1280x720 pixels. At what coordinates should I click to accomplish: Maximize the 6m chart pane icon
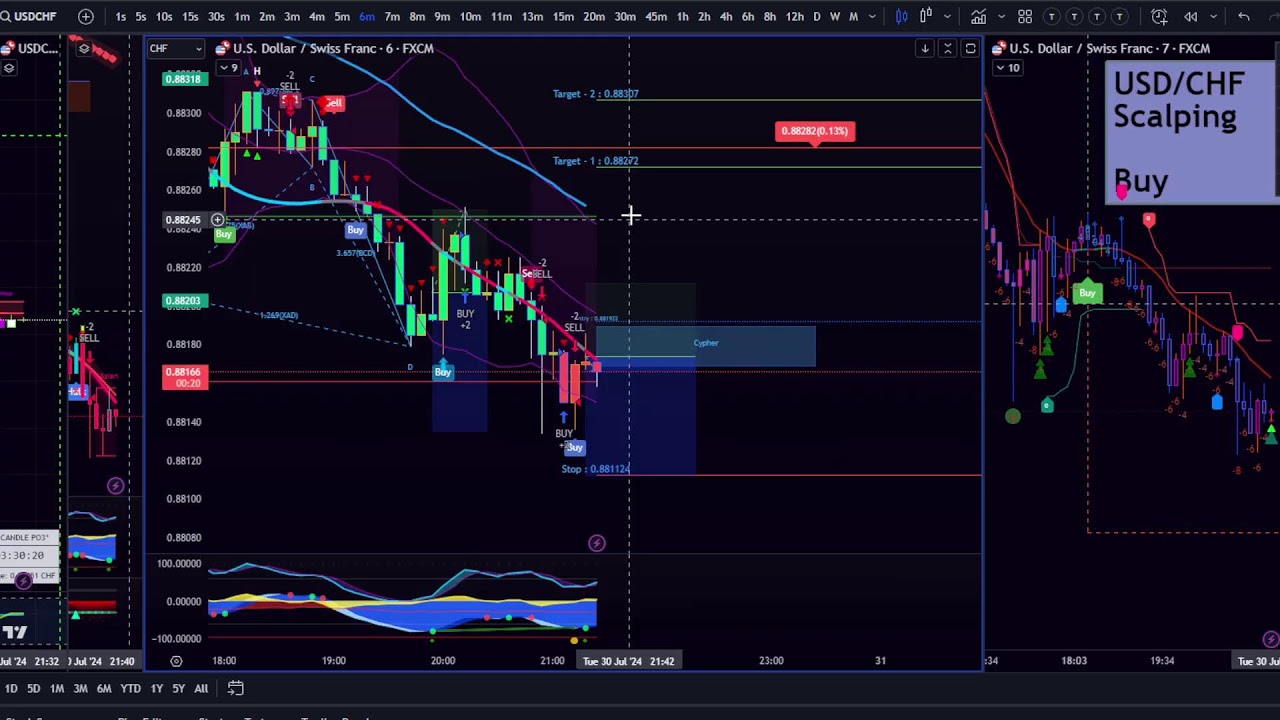970,48
